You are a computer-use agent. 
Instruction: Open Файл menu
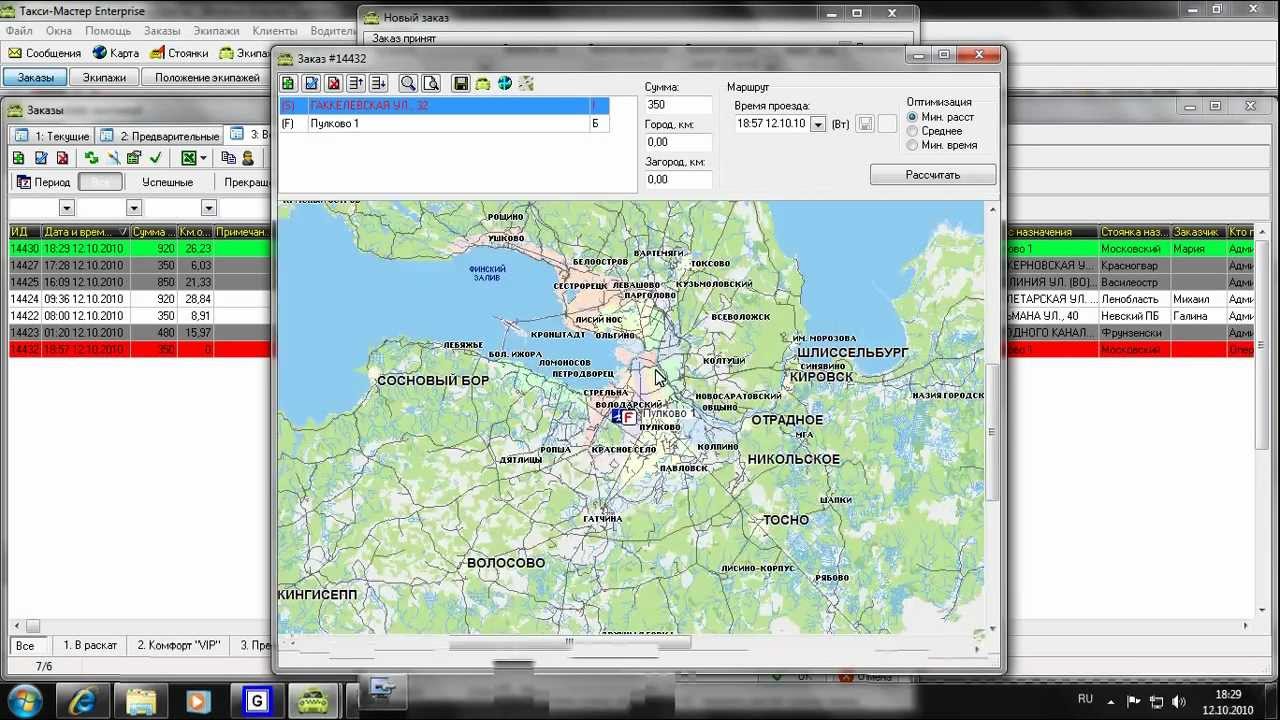(19, 31)
